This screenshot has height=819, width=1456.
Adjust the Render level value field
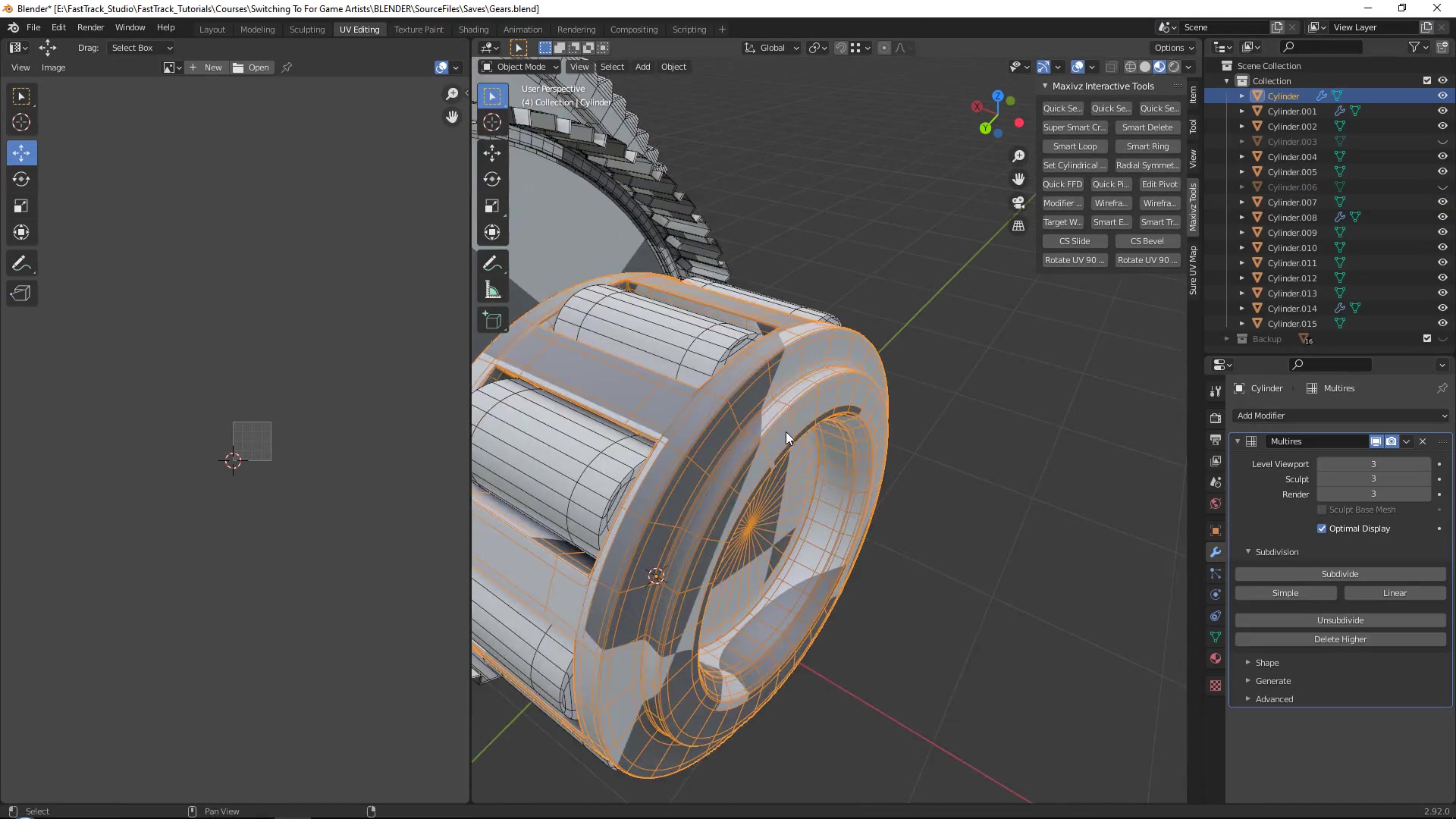click(1373, 494)
